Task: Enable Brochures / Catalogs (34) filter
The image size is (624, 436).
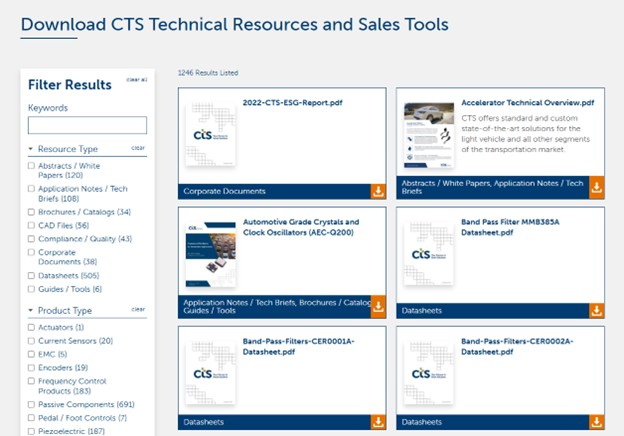Action: [x=31, y=212]
